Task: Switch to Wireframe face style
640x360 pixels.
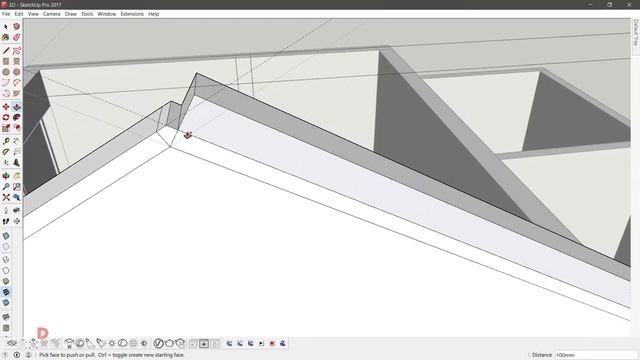Action: (x=6, y=260)
